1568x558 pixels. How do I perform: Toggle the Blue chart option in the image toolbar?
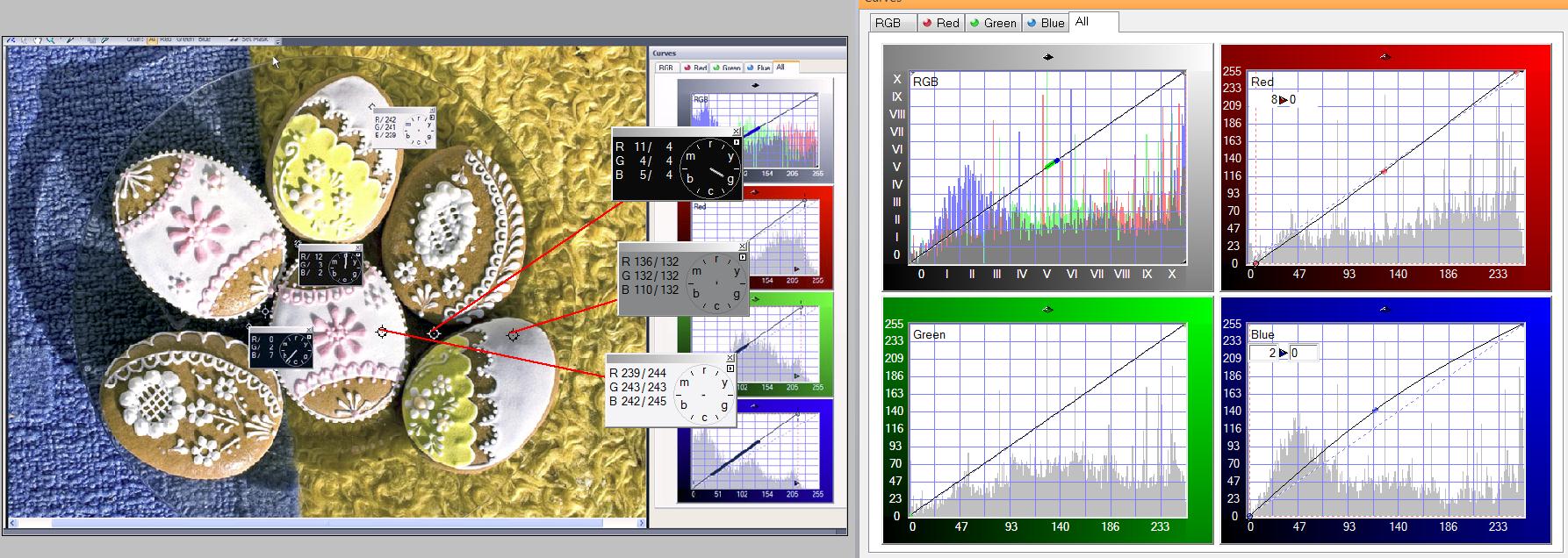click(205, 39)
